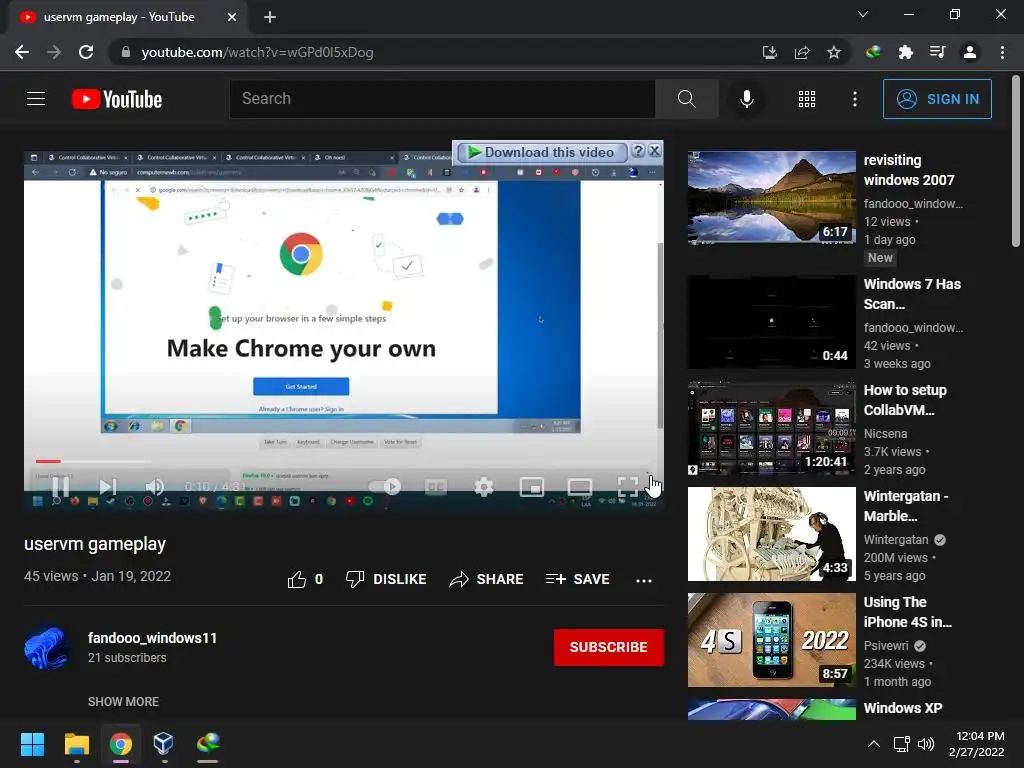Close the uservm gameplay tab
Image resolution: width=1024 pixels, height=768 pixels.
[232, 17]
